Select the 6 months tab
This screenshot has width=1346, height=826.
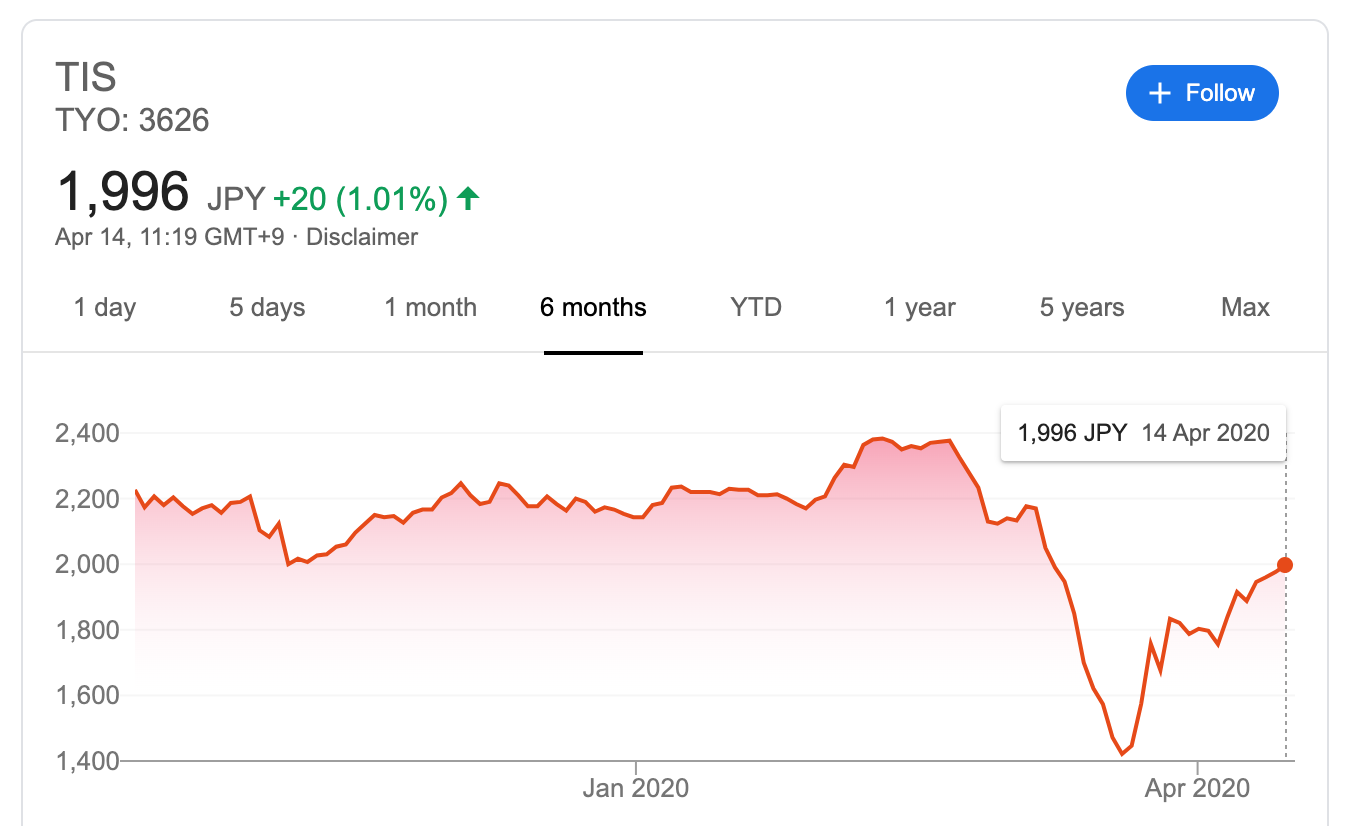pyautogui.click(x=593, y=307)
